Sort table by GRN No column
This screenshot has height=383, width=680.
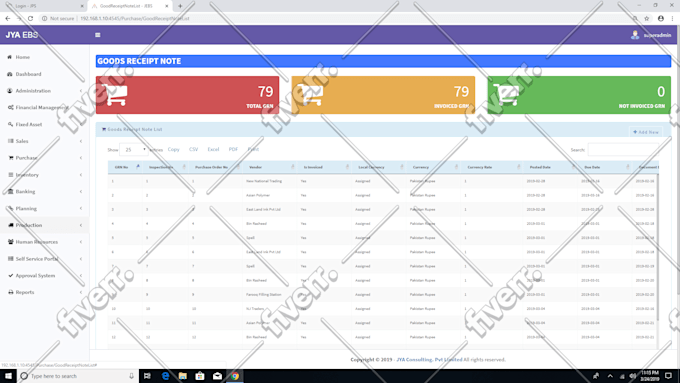(125, 167)
